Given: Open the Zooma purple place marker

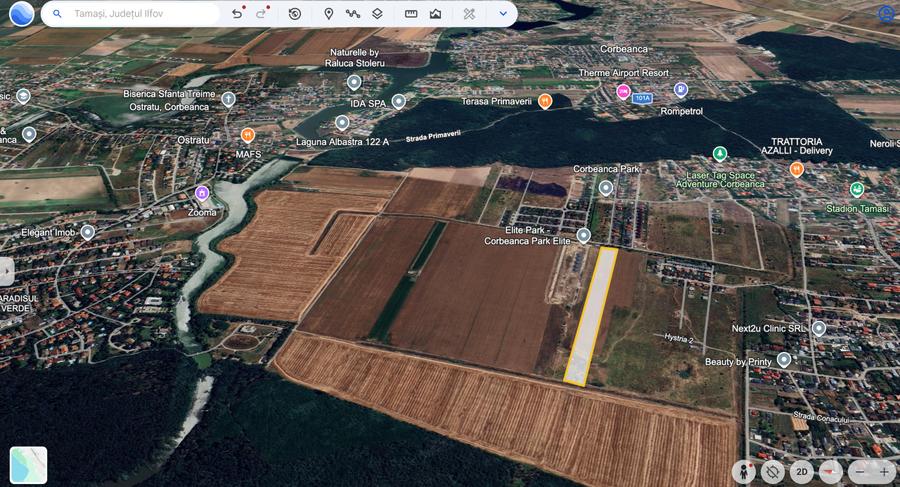Looking at the screenshot, I should pos(201,193).
